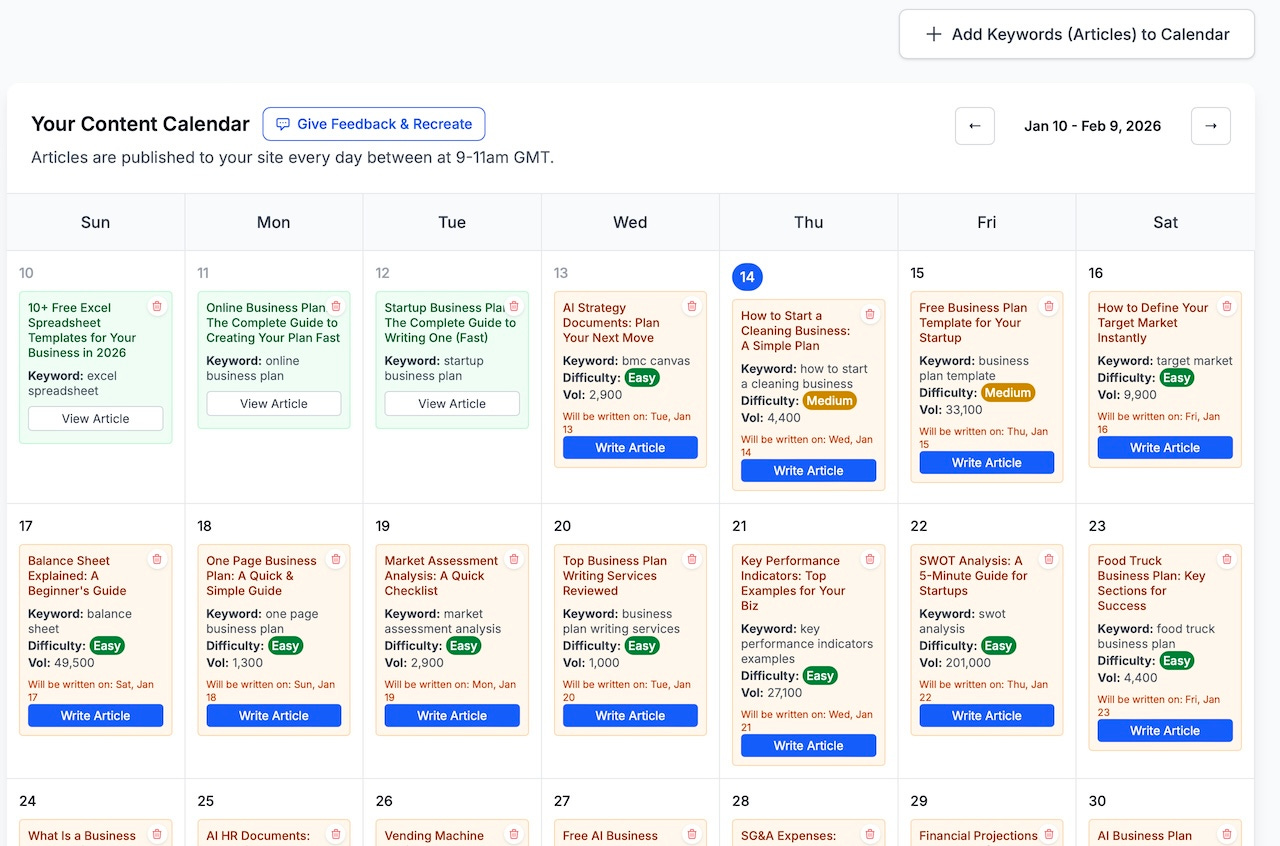The width and height of the screenshot is (1280, 846).
Task: Click the Sun column header
Action: point(95,222)
